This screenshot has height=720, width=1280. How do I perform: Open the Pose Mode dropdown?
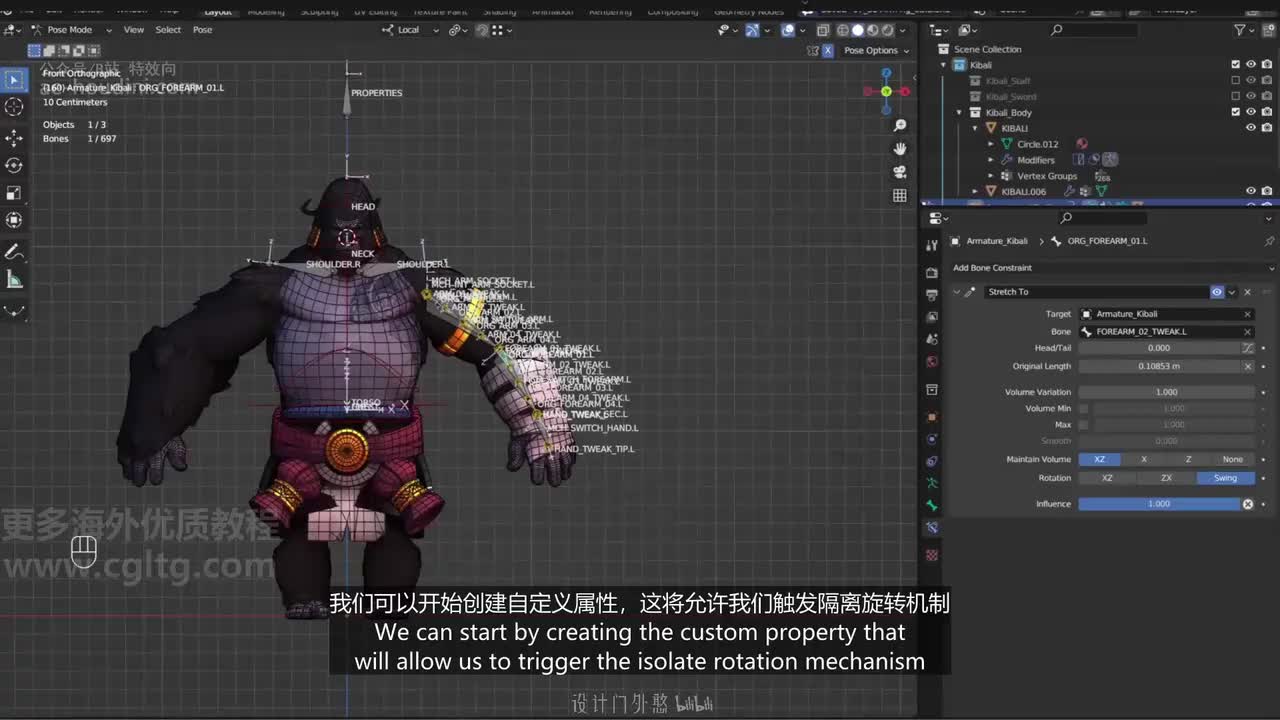[68, 30]
